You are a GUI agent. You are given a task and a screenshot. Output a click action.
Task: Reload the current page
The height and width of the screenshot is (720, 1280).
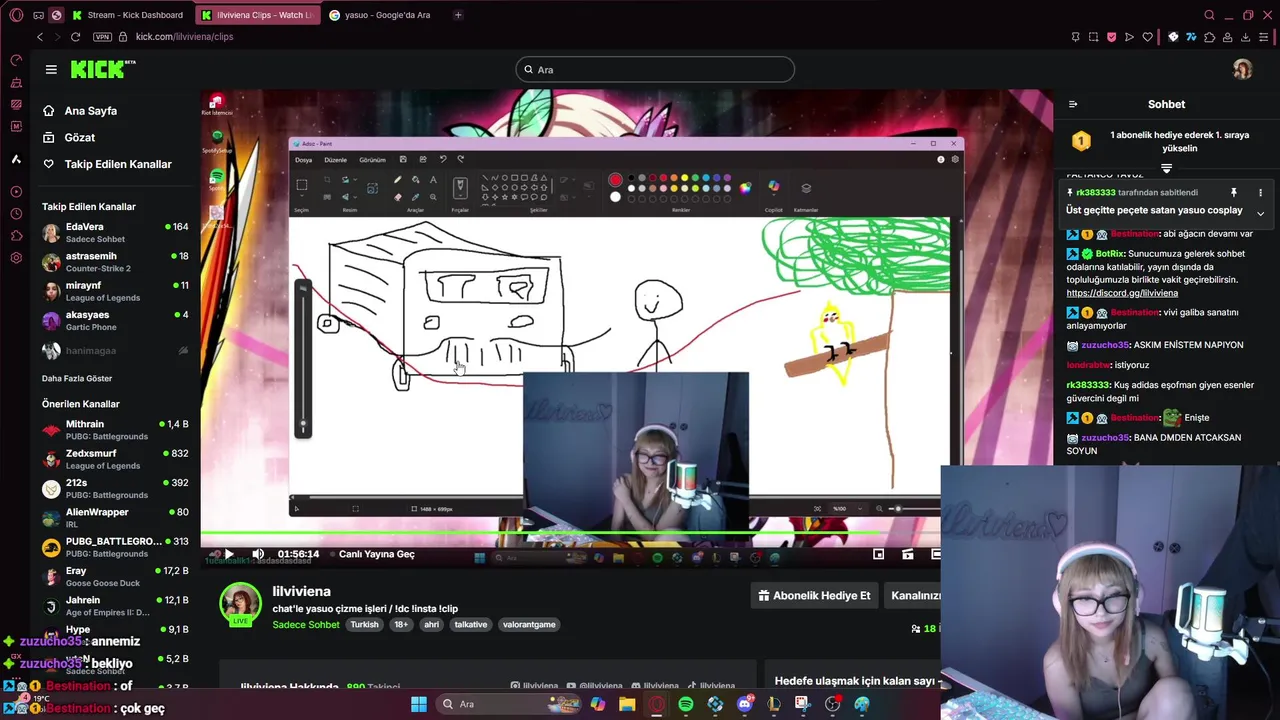75,37
